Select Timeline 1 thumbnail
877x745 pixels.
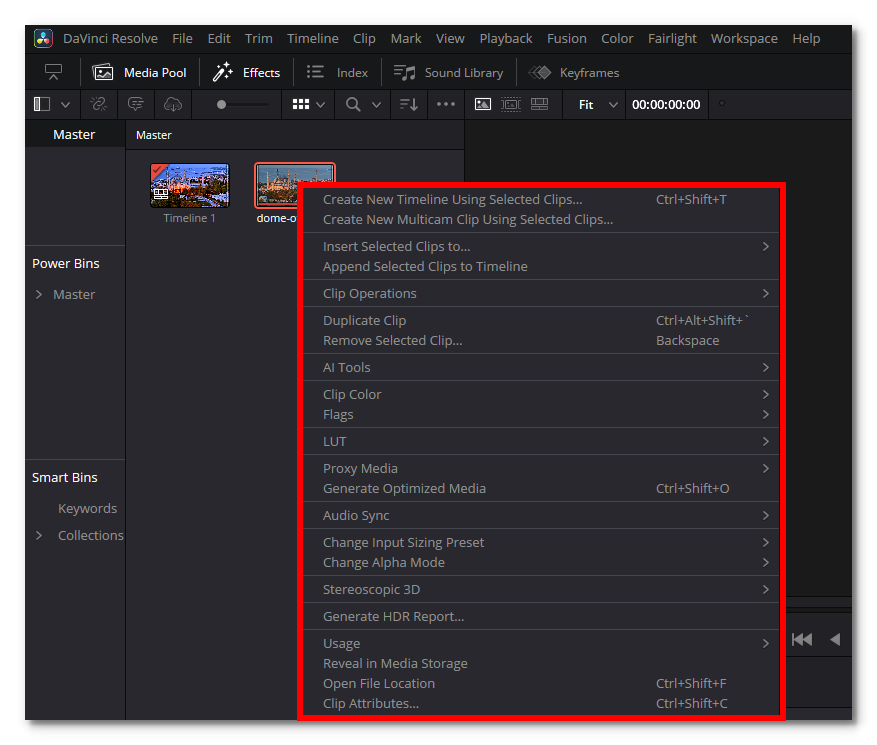[x=190, y=186]
